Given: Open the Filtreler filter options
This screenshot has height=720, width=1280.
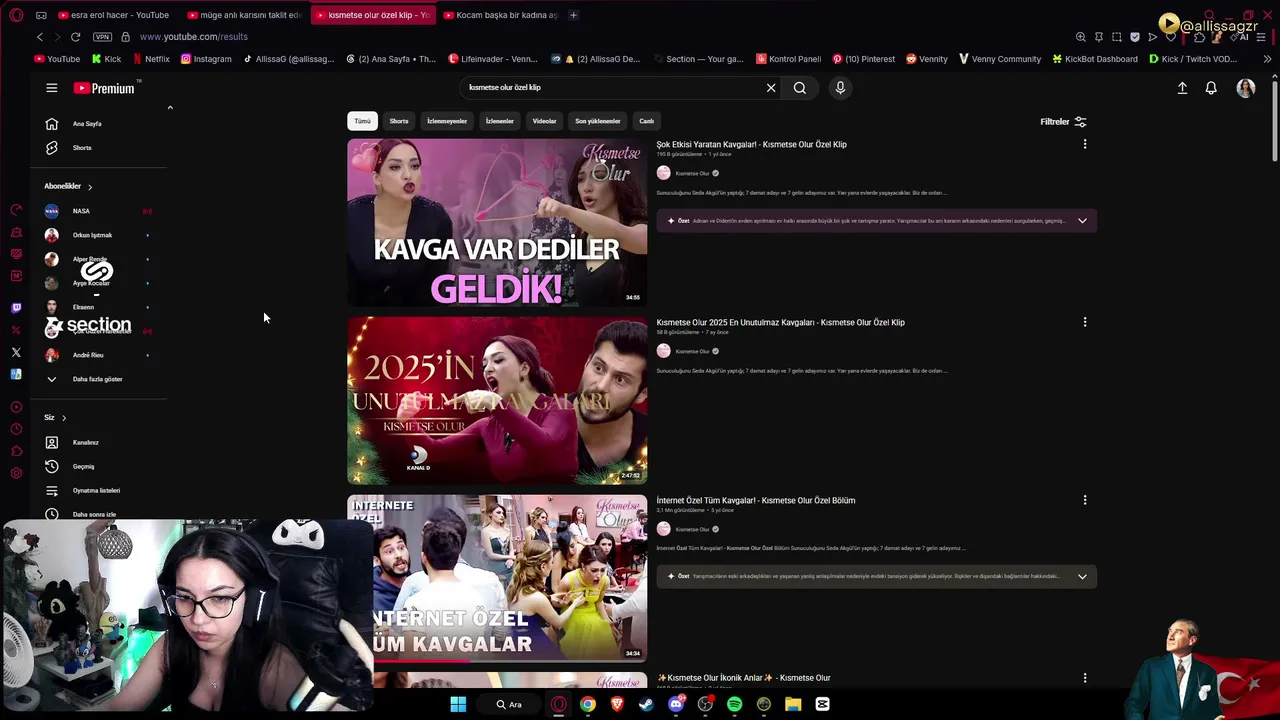Looking at the screenshot, I should pyautogui.click(x=1063, y=122).
